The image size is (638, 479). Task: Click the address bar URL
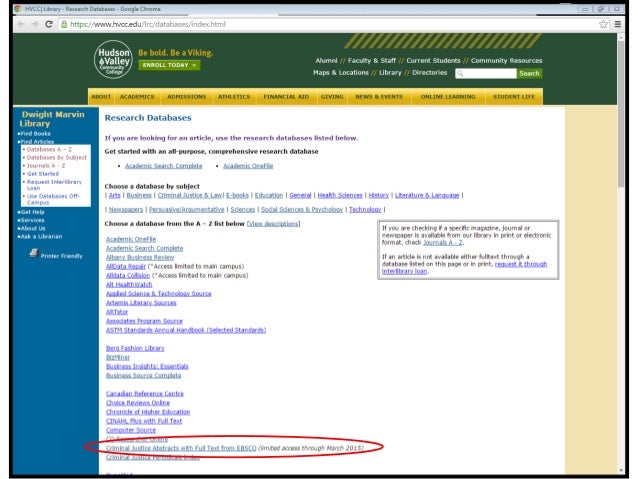[148, 24]
